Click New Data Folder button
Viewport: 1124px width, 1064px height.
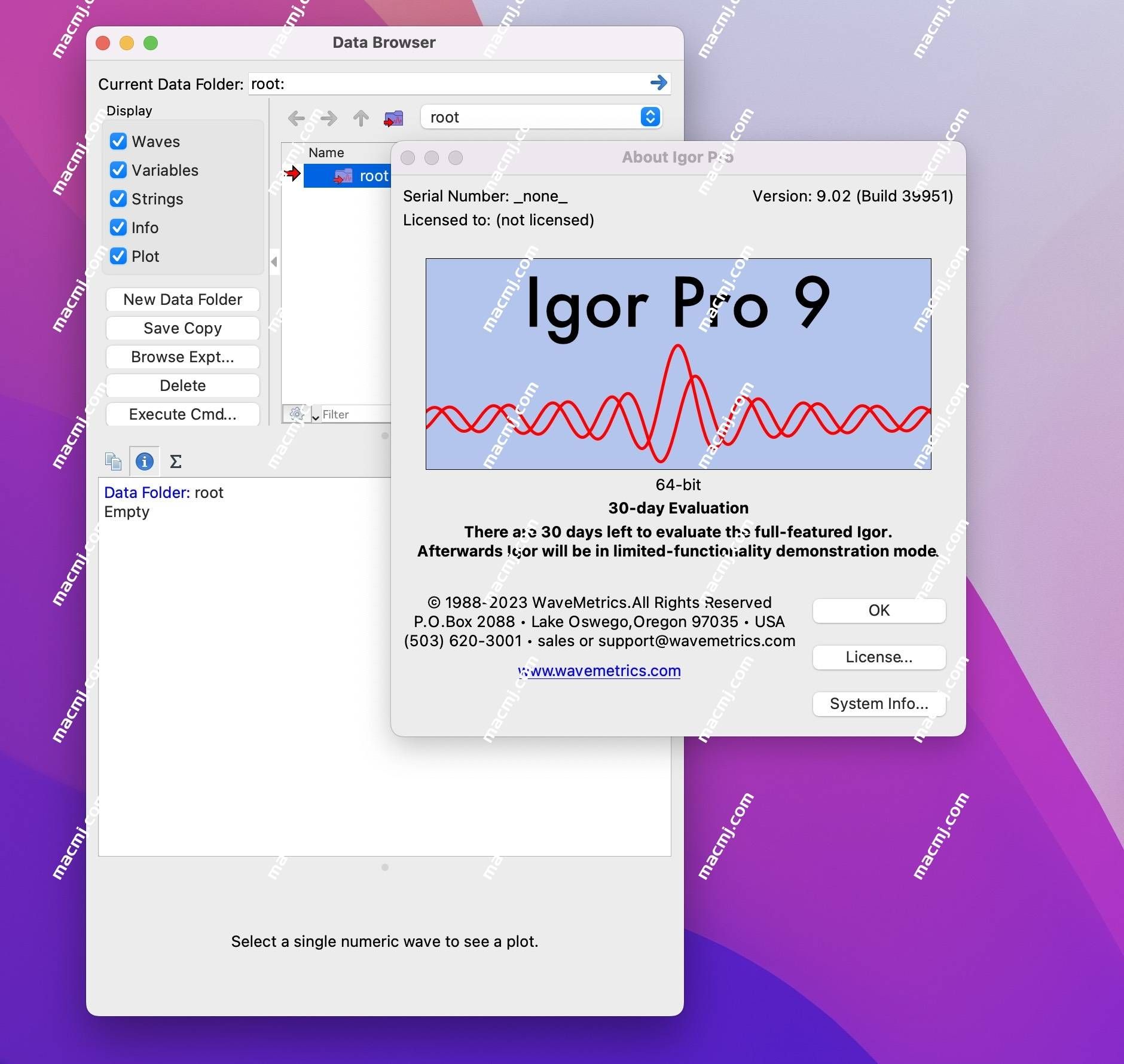coord(183,299)
